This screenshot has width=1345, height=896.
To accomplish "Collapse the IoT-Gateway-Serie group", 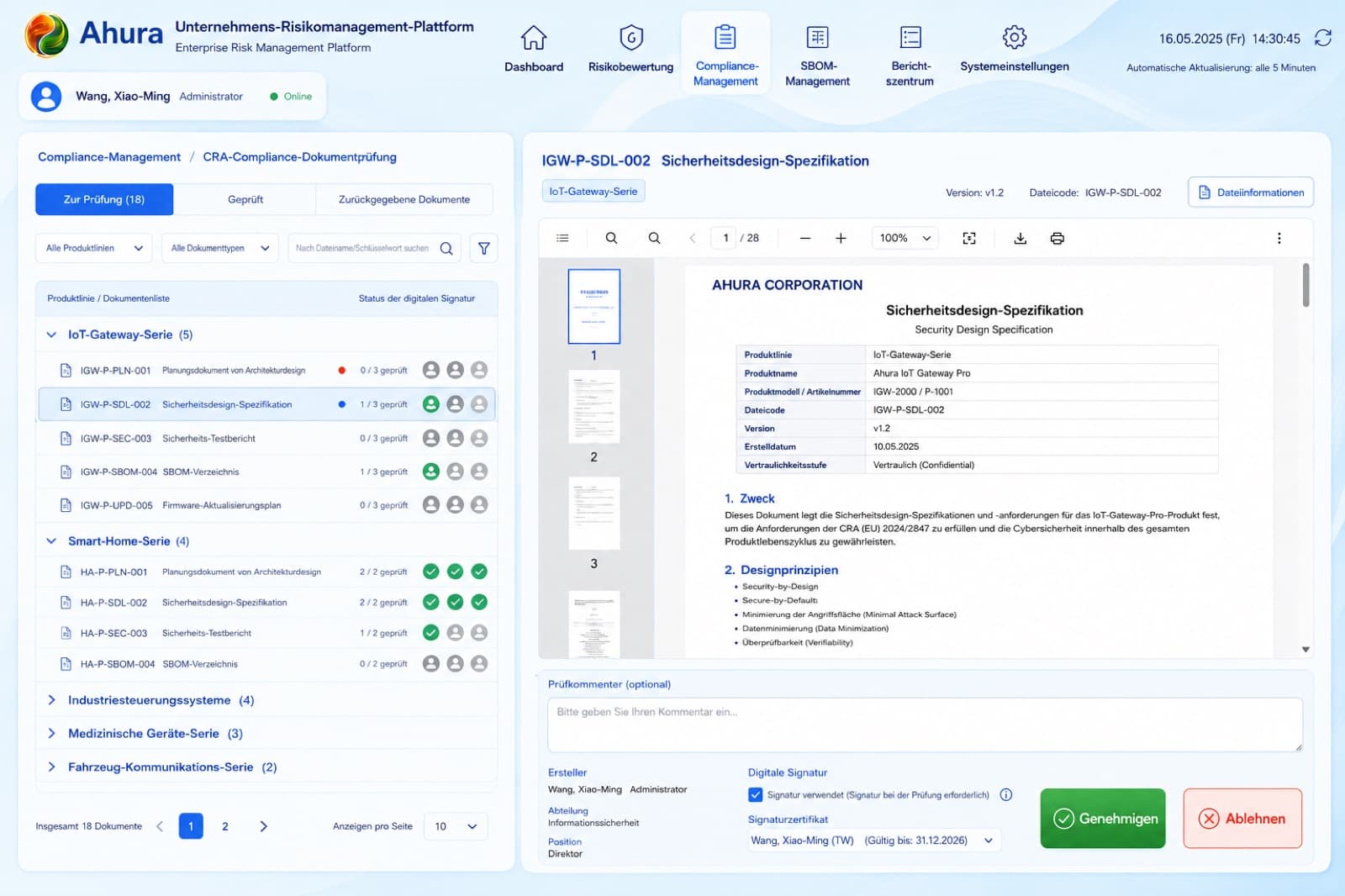I will coord(51,335).
